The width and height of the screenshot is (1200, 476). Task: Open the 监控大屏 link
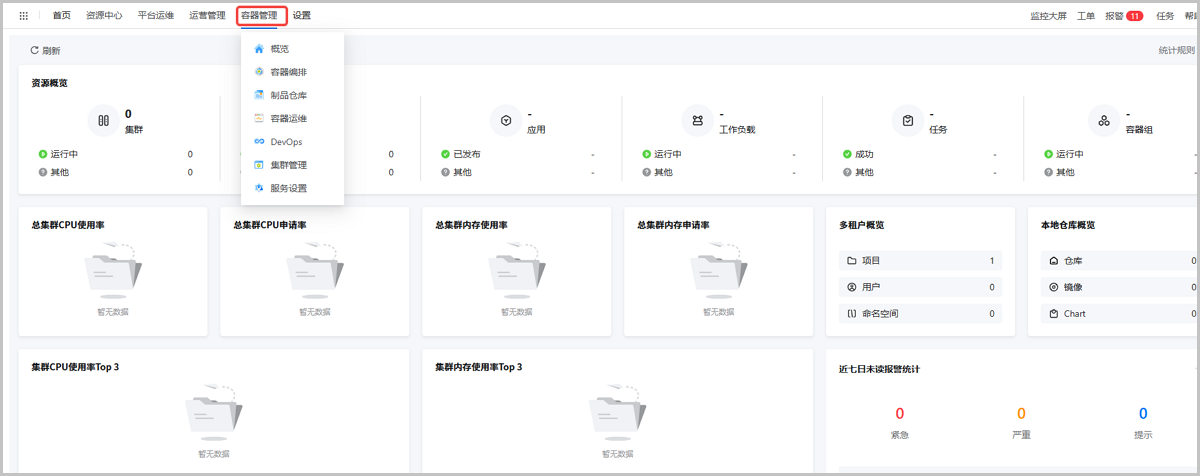[1049, 16]
